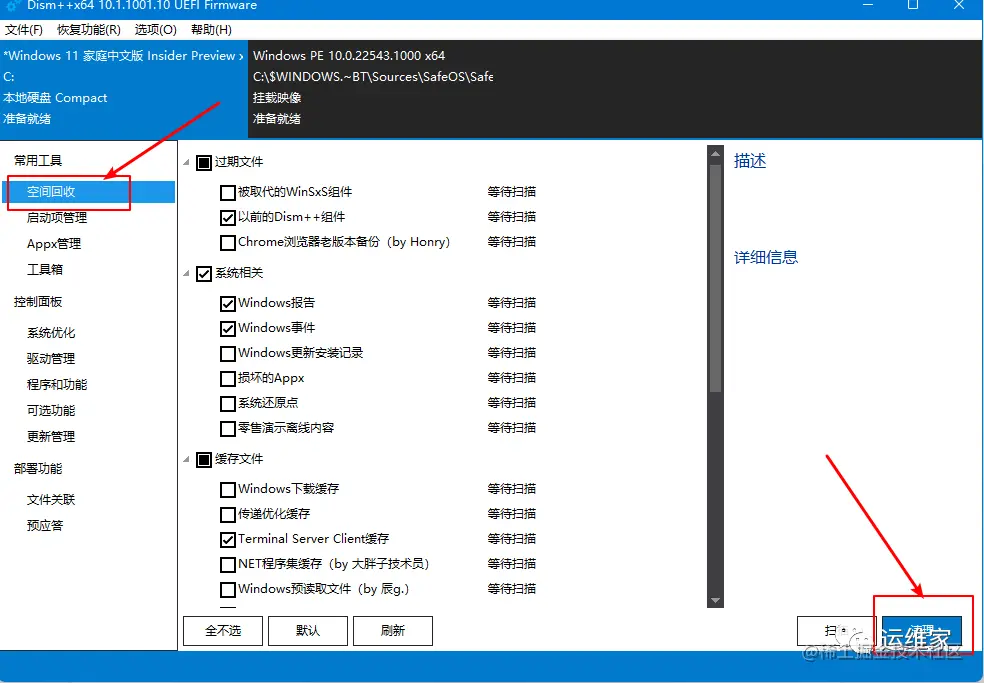Click the 全不选 button
Viewport: 984px width, 683px height.
click(223, 630)
